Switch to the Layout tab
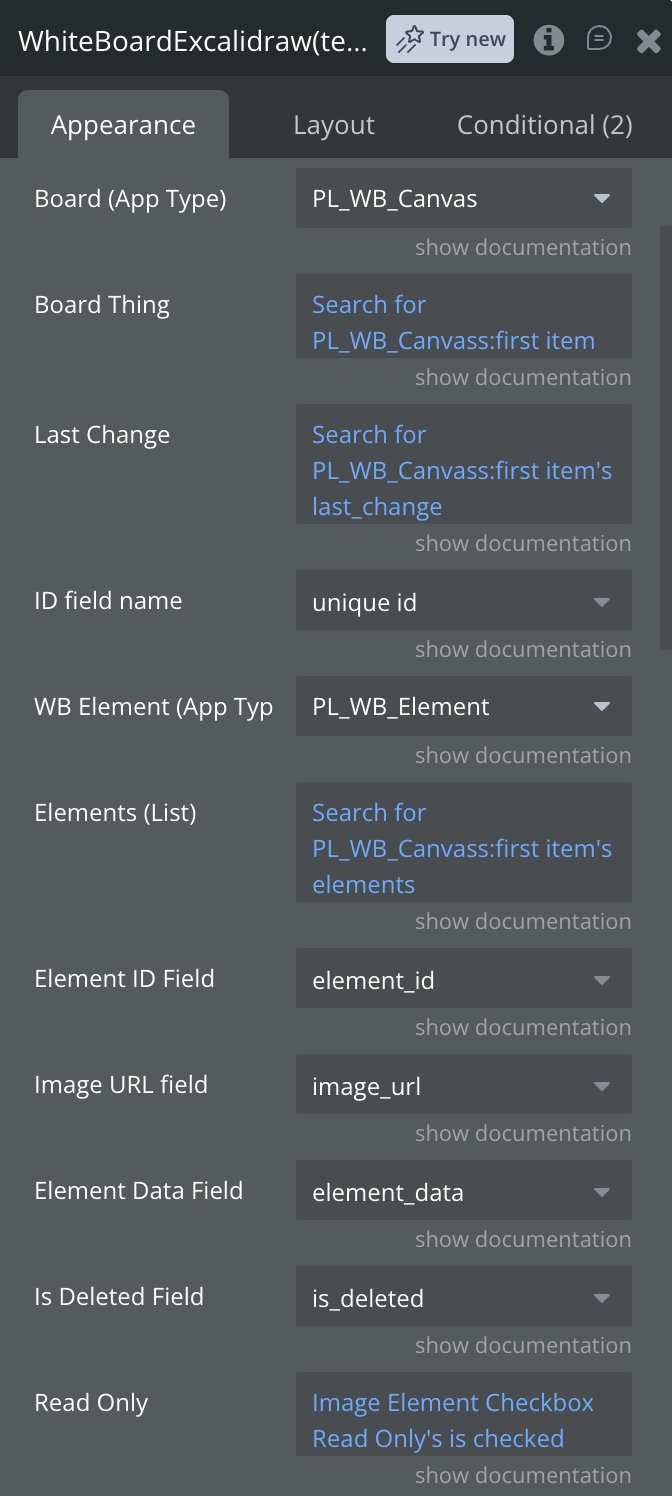The height and width of the screenshot is (1496, 672). (334, 125)
